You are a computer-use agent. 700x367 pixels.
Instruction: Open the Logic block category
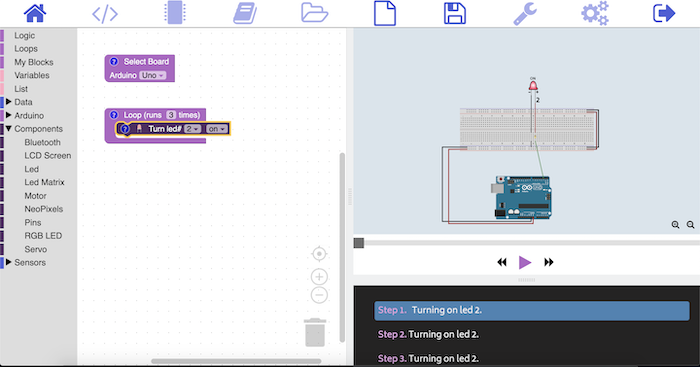(25, 35)
